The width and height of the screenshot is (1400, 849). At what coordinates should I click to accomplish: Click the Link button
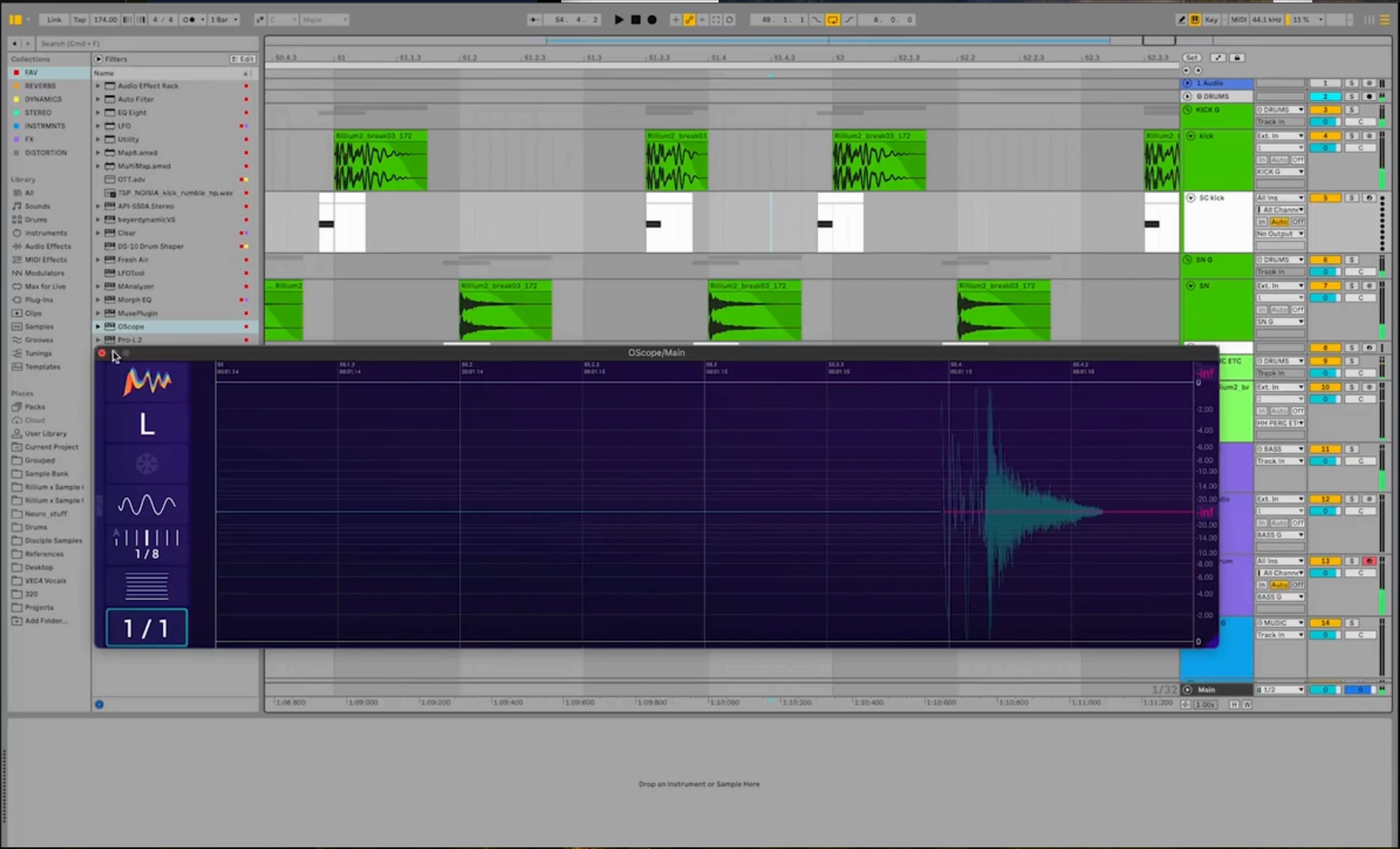pos(54,20)
